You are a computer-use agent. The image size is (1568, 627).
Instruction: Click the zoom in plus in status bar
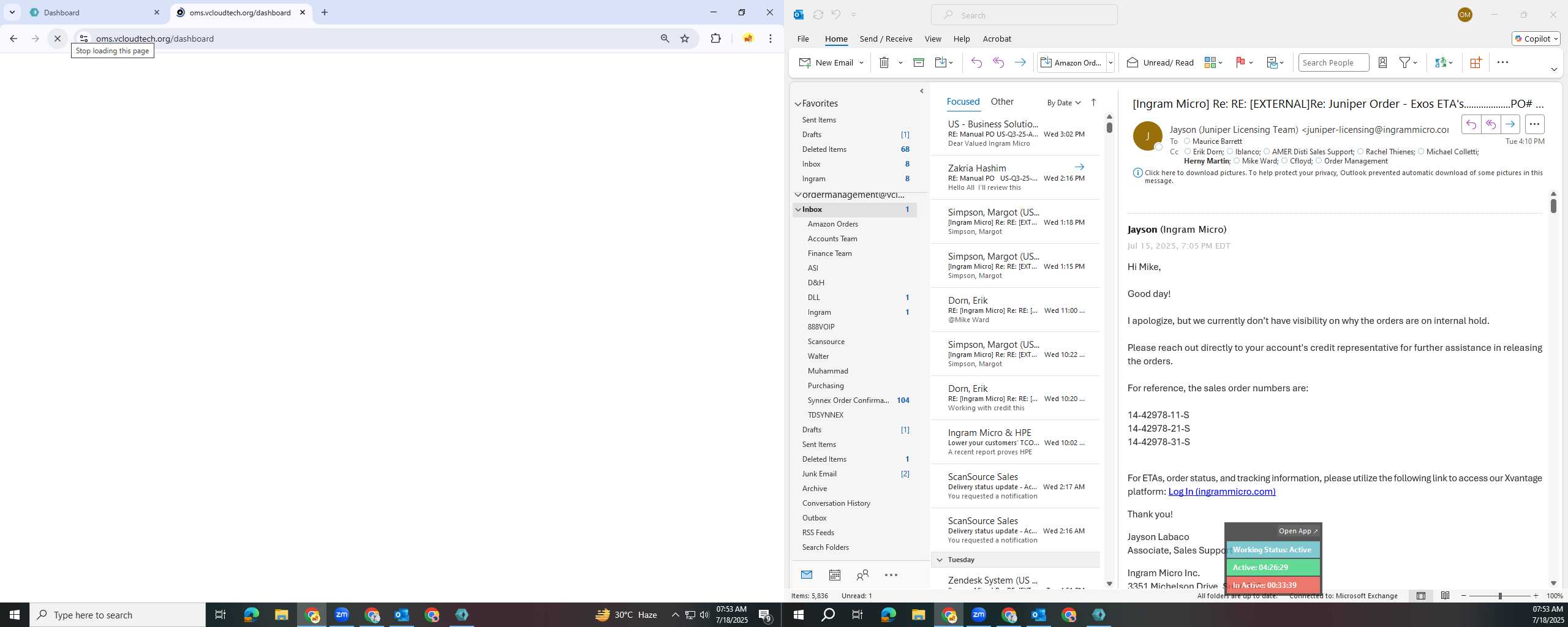[x=1536, y=596]
